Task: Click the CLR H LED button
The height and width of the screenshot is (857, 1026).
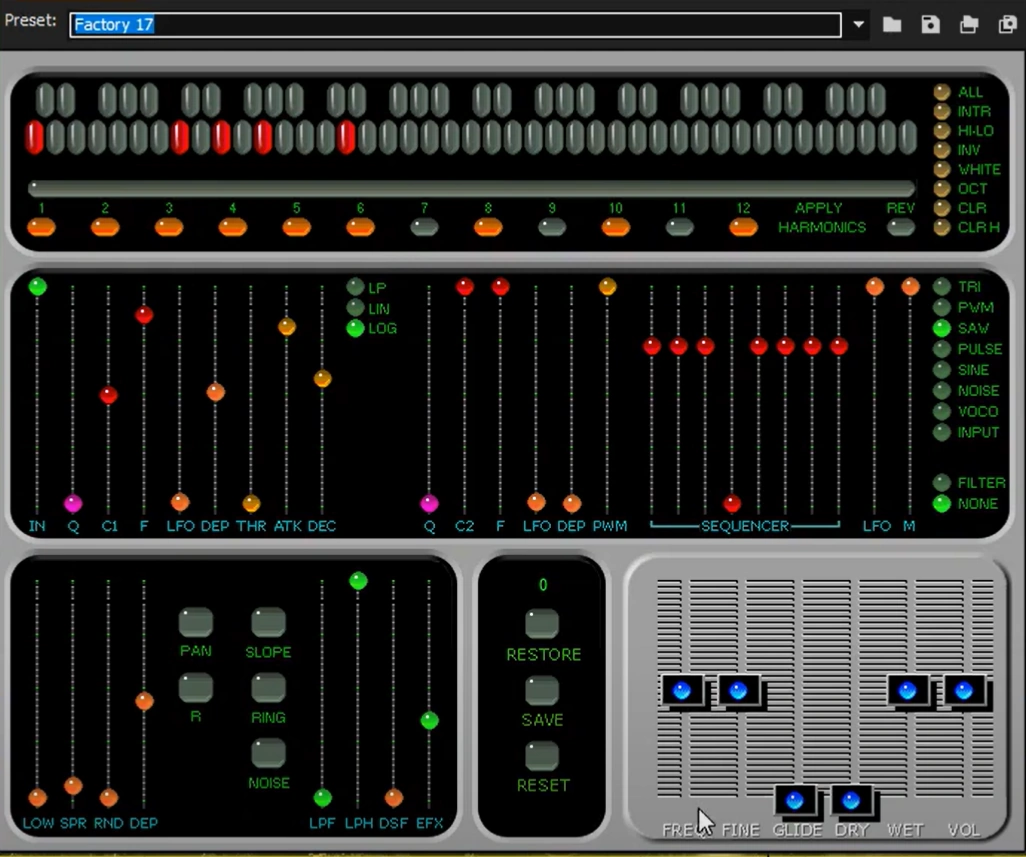Action: [x=942, y=228]
